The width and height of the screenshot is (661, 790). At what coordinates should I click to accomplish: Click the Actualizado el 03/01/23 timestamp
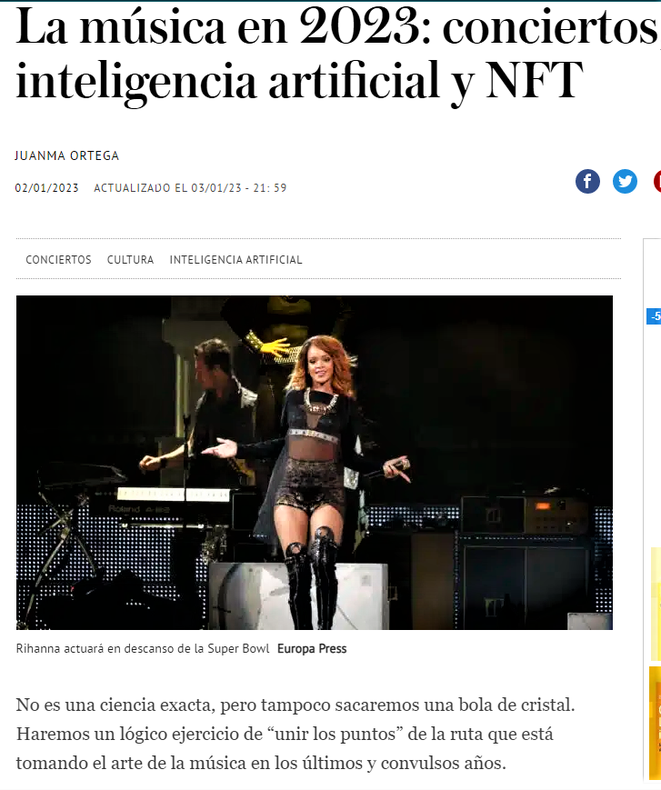pyautogui.click(x=190, y=188)
